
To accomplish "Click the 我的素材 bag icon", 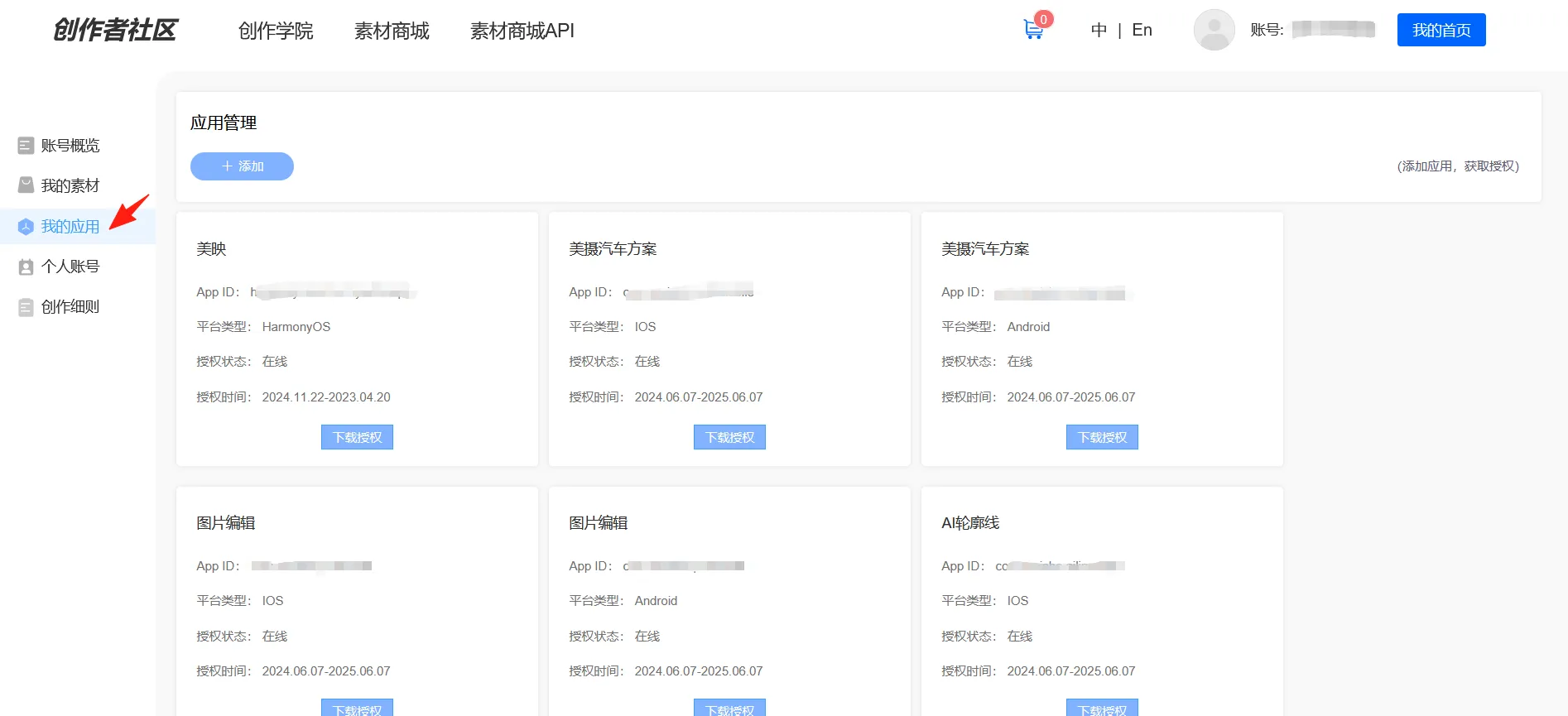I will coord(26,185).
